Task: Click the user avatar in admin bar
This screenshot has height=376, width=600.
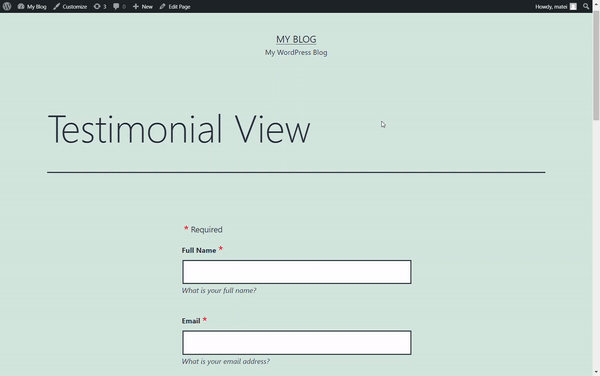Action: (573, 7)
